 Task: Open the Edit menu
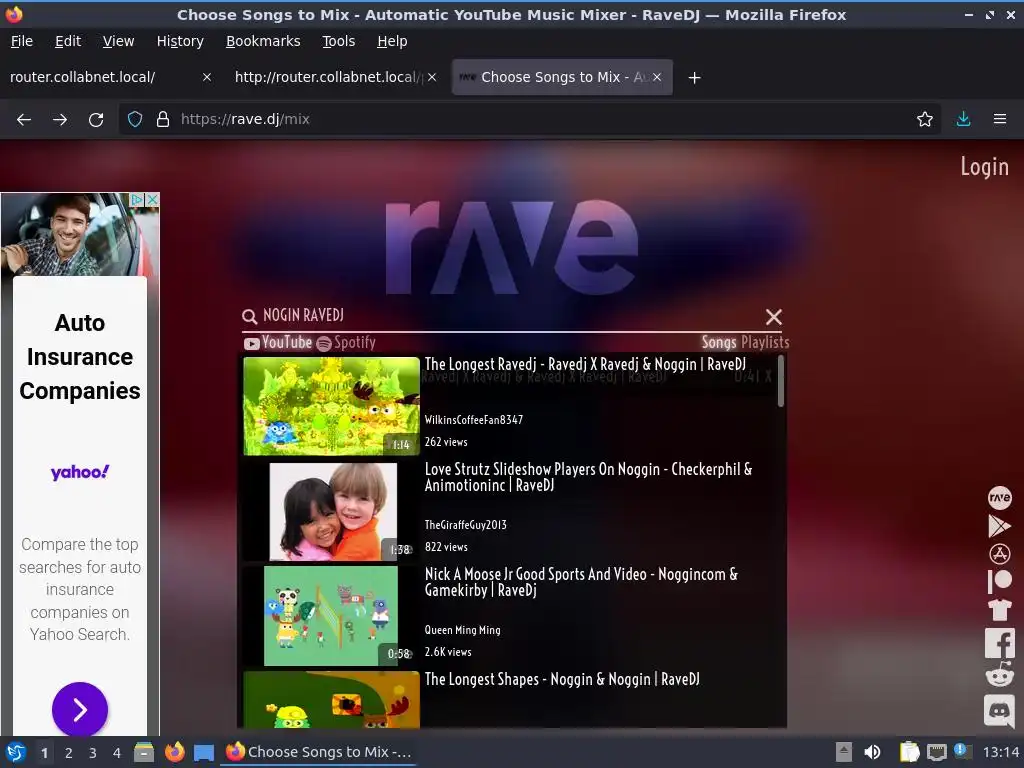[68, 41]
